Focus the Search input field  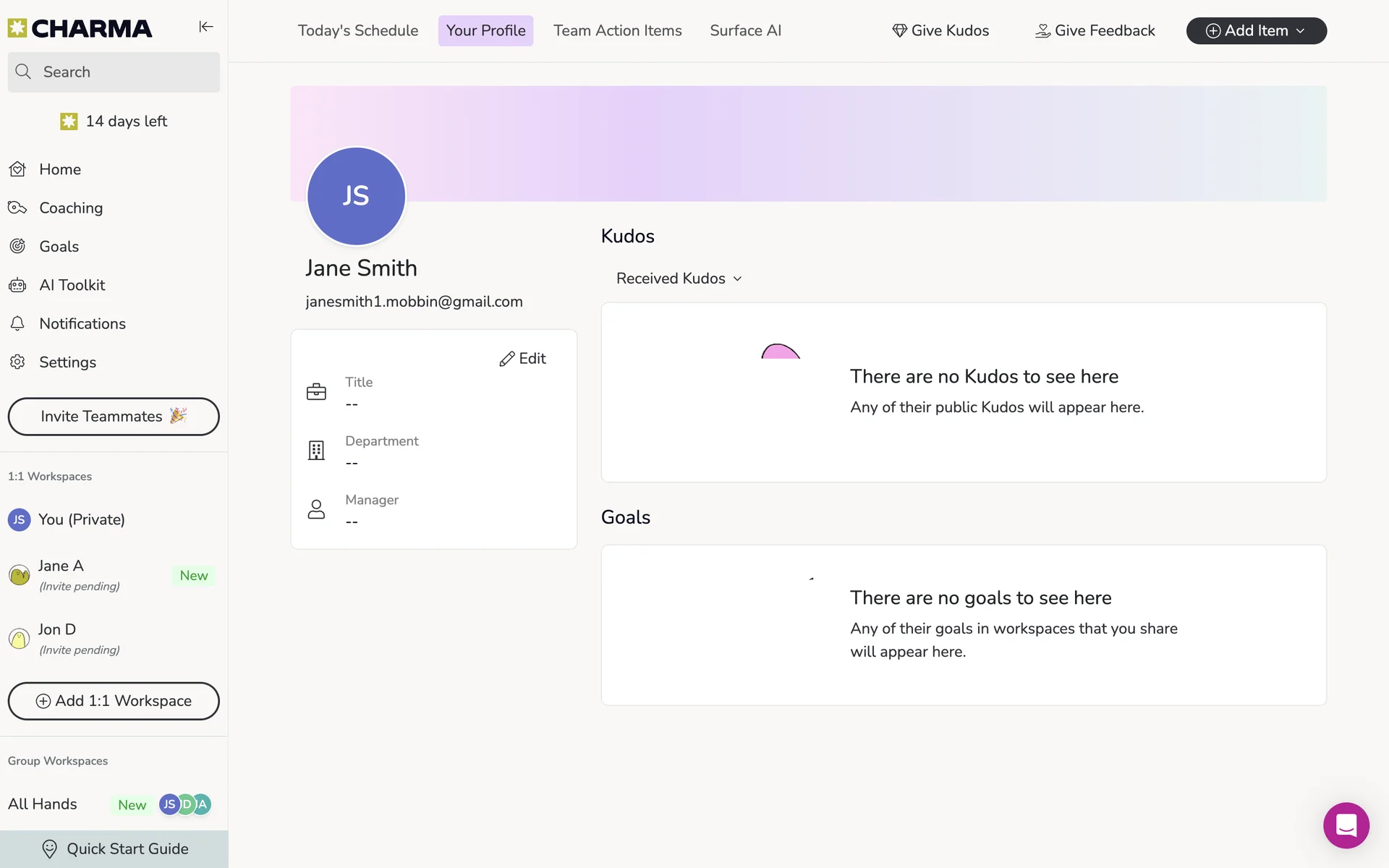[x=114, y=72]
